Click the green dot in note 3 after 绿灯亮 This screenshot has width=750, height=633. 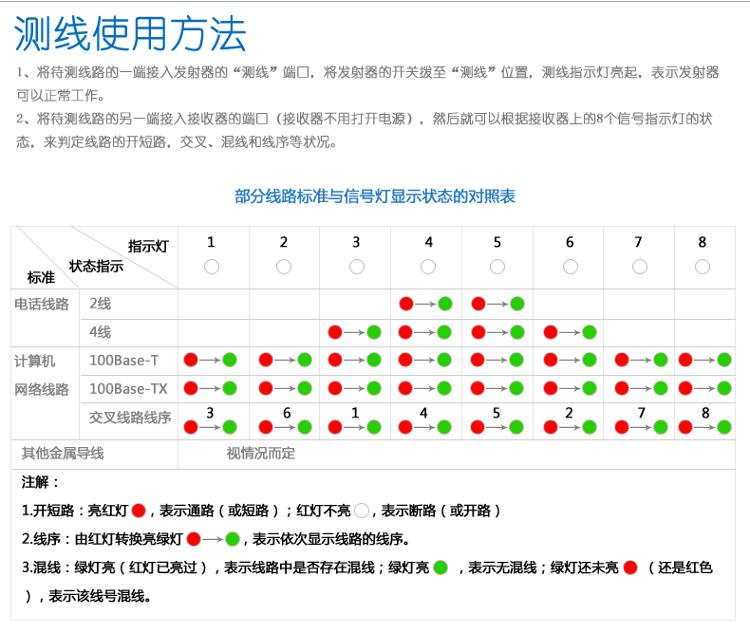click(x=440, y=568)
